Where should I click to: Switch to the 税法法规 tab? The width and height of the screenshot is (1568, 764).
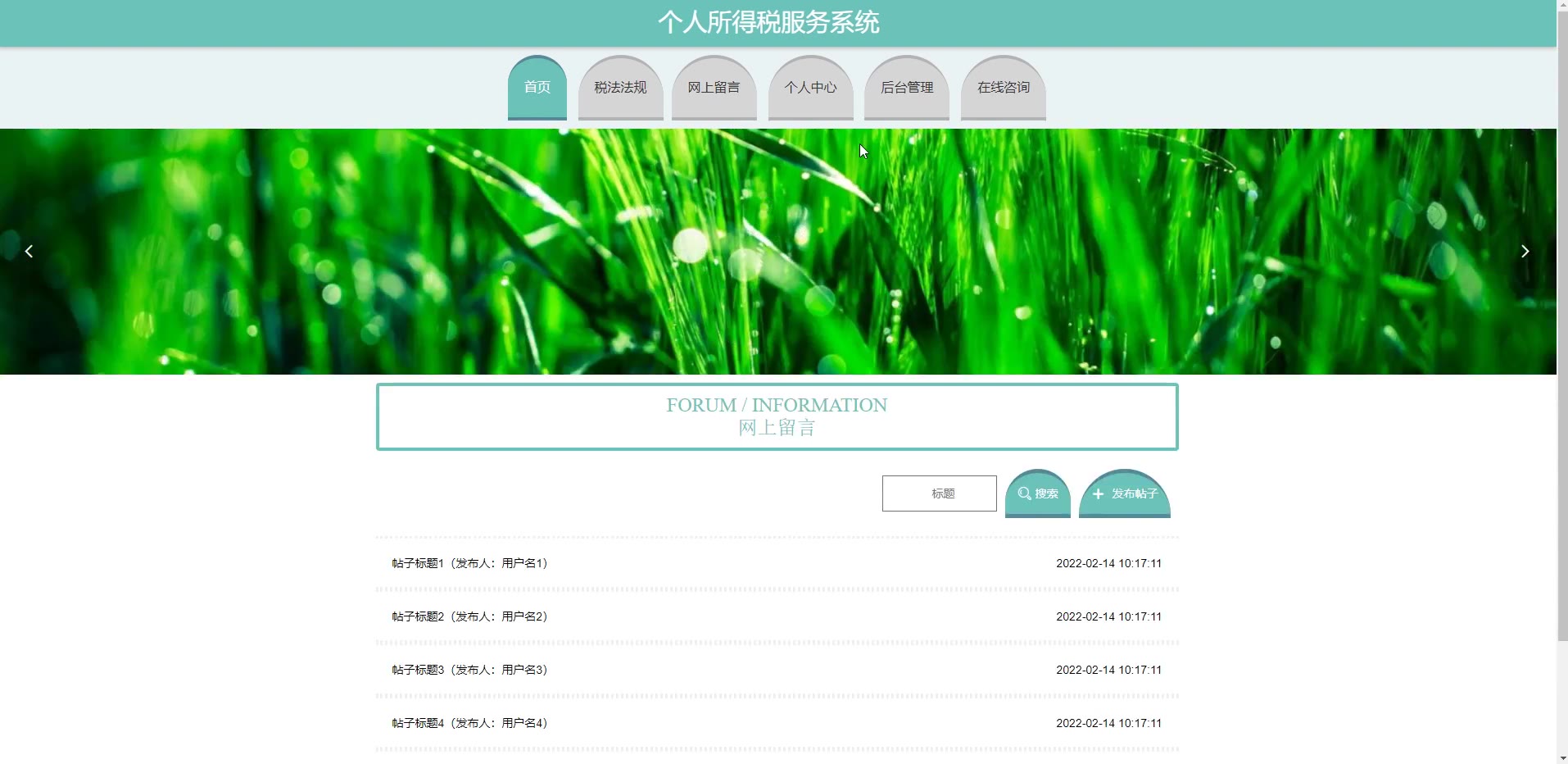click(x=620, y=88)
